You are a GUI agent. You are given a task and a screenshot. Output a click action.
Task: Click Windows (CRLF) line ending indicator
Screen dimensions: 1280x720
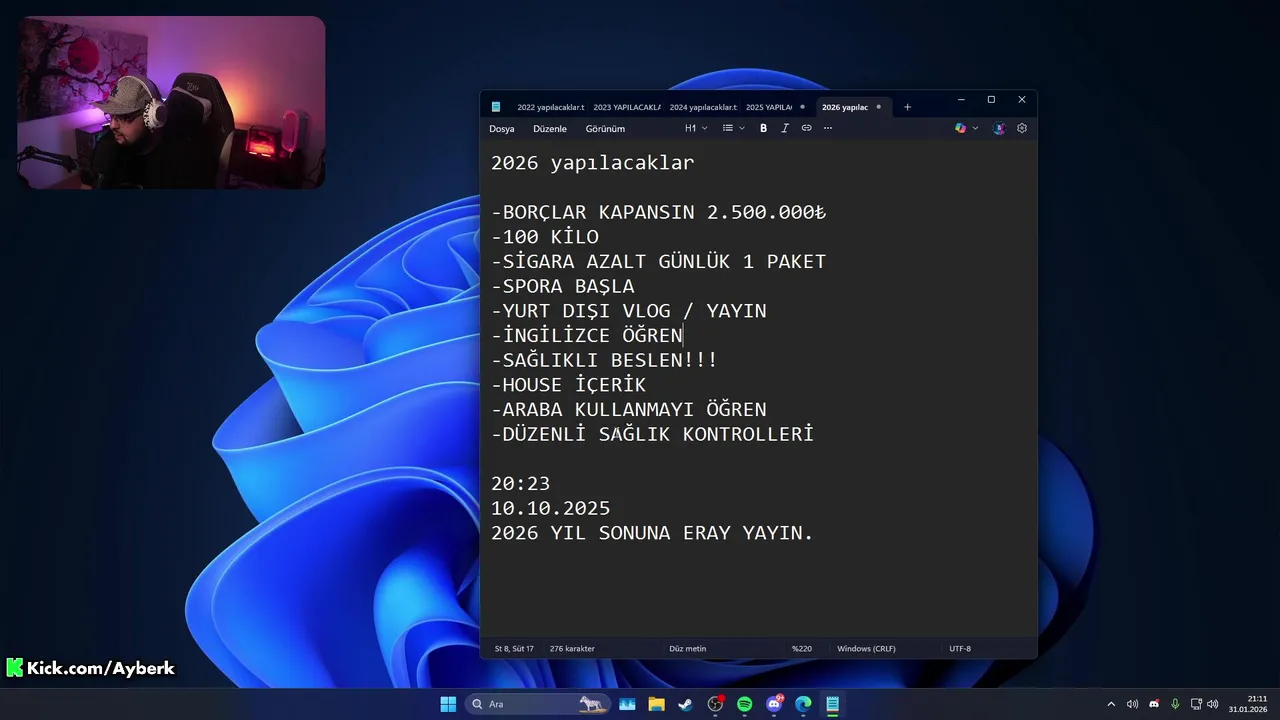pyautogui.click(x=866, y=649)
